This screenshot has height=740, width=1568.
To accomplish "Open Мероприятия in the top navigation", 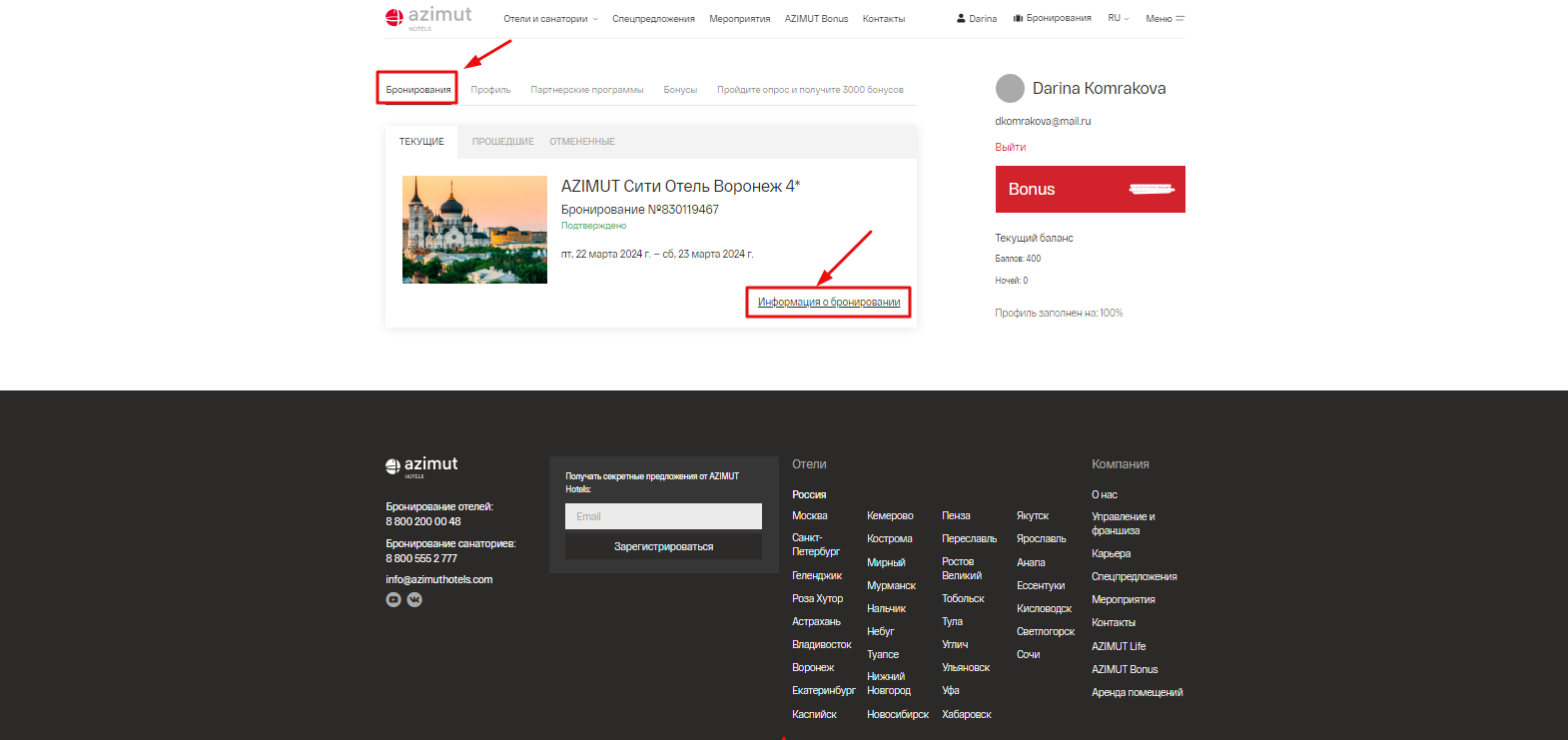I will pyautogui.click(x=740, y=18).
